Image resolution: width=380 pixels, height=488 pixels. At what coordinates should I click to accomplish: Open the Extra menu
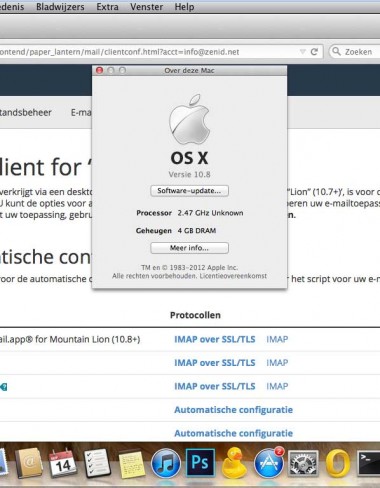[x=107, y=7]
